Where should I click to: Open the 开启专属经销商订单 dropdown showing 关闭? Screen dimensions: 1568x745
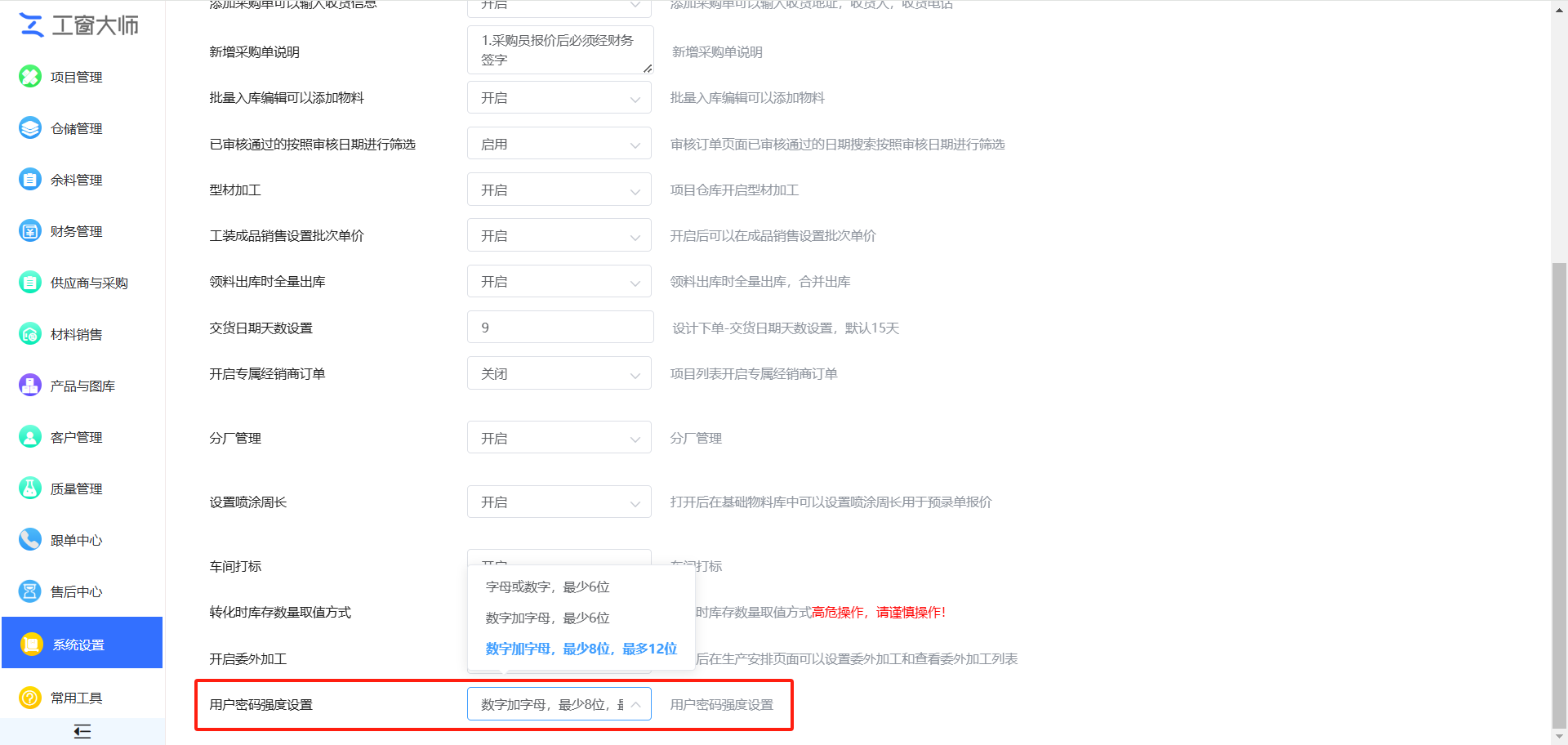pos(559,373)
